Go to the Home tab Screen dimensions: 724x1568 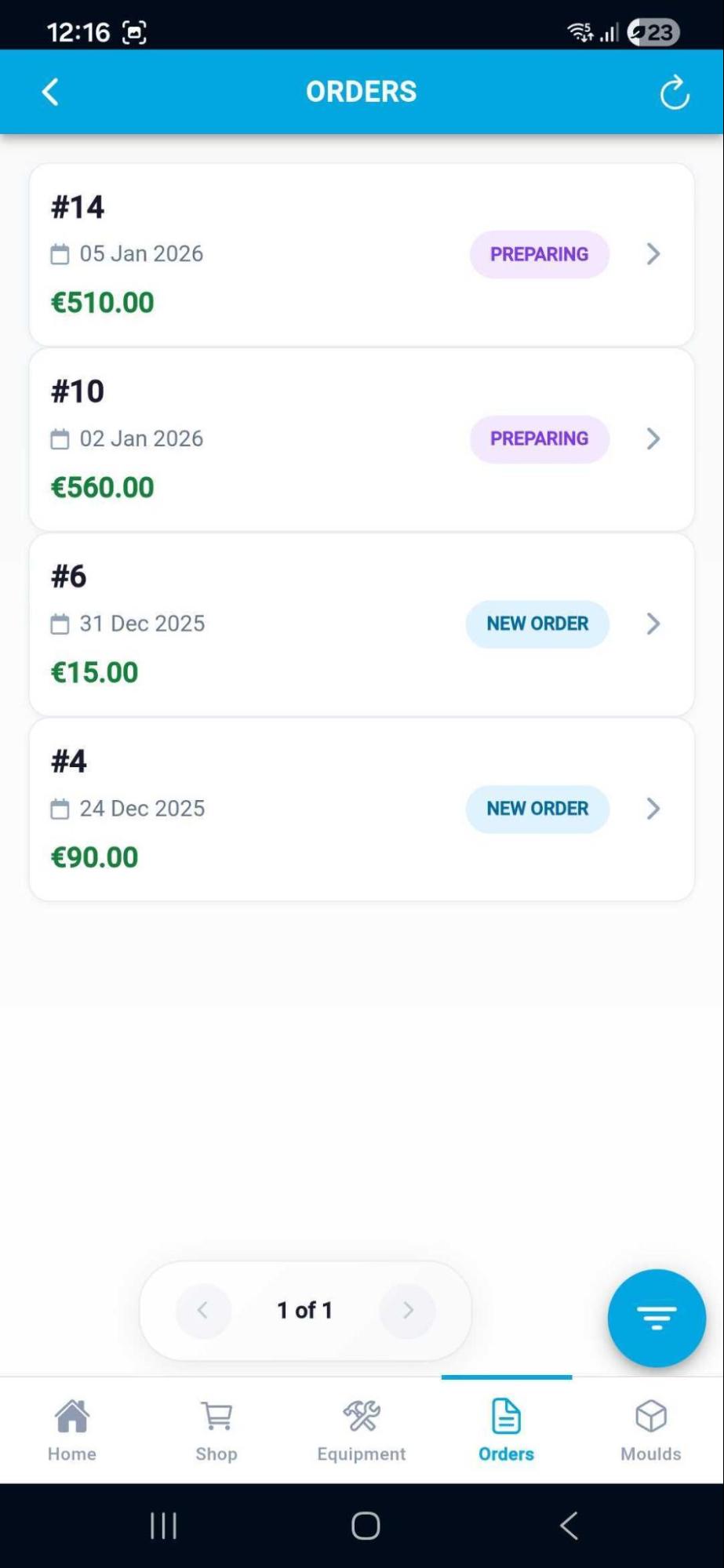71,1430
